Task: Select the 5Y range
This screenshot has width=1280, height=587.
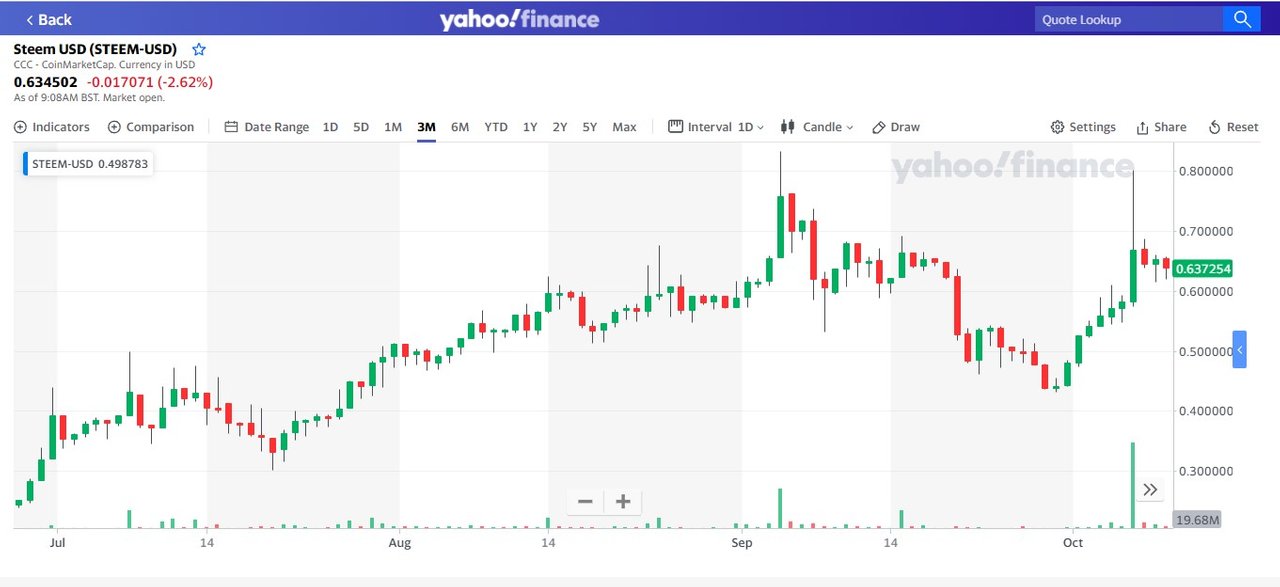Action: coord(590,127)
